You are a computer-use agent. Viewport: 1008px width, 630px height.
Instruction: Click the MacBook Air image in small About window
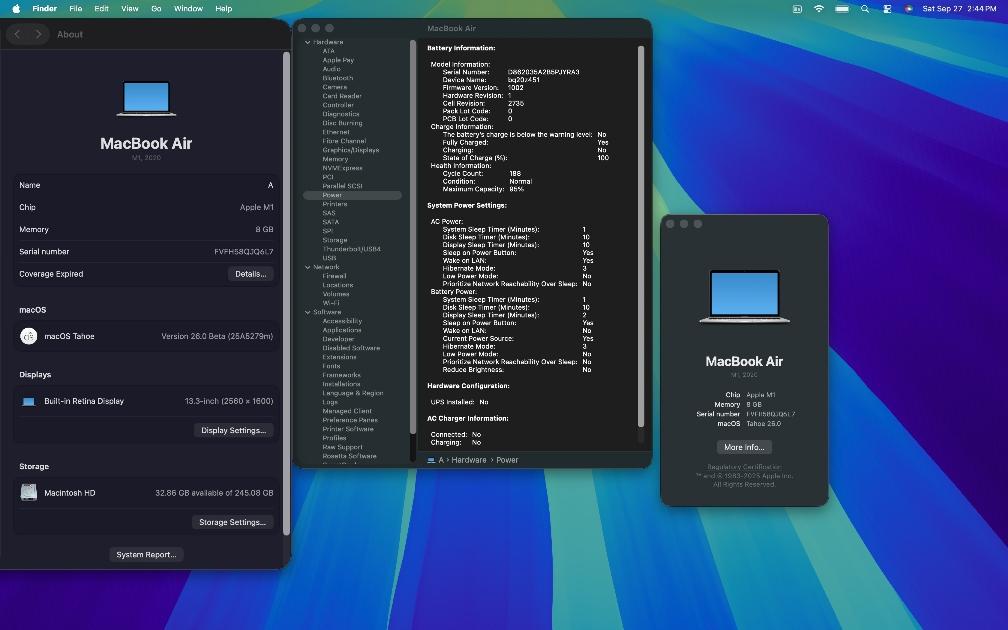744,296
